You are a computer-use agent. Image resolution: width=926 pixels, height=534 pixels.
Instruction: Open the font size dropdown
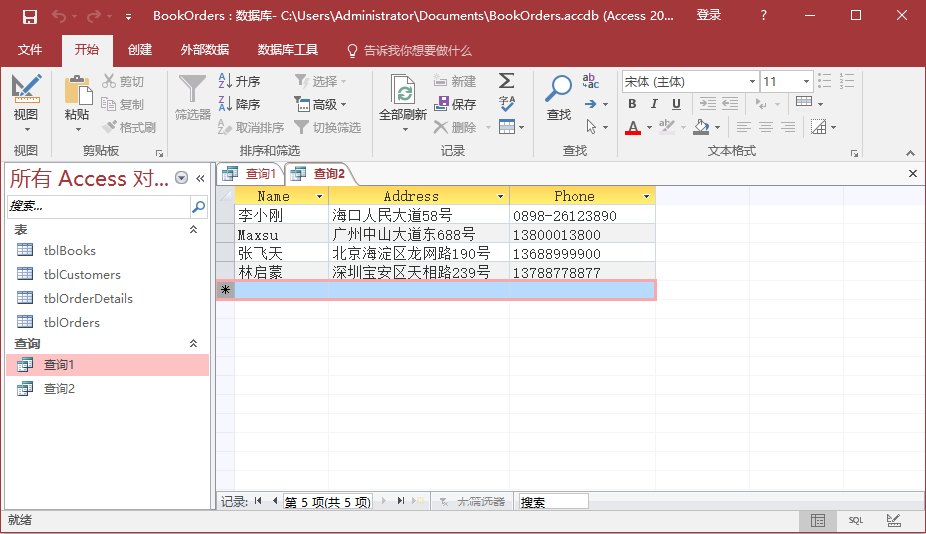pos(805,81)
